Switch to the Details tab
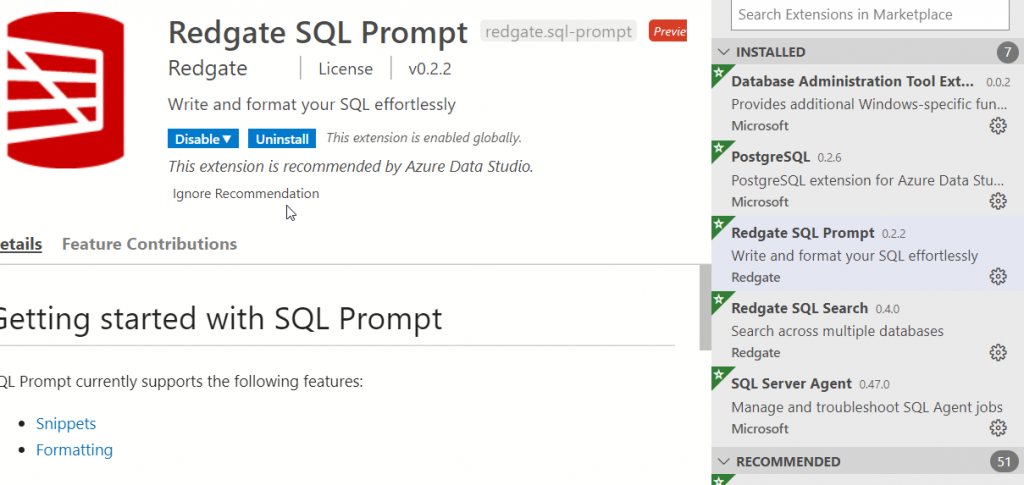The image size is (1024, 485). click(20, 244)
